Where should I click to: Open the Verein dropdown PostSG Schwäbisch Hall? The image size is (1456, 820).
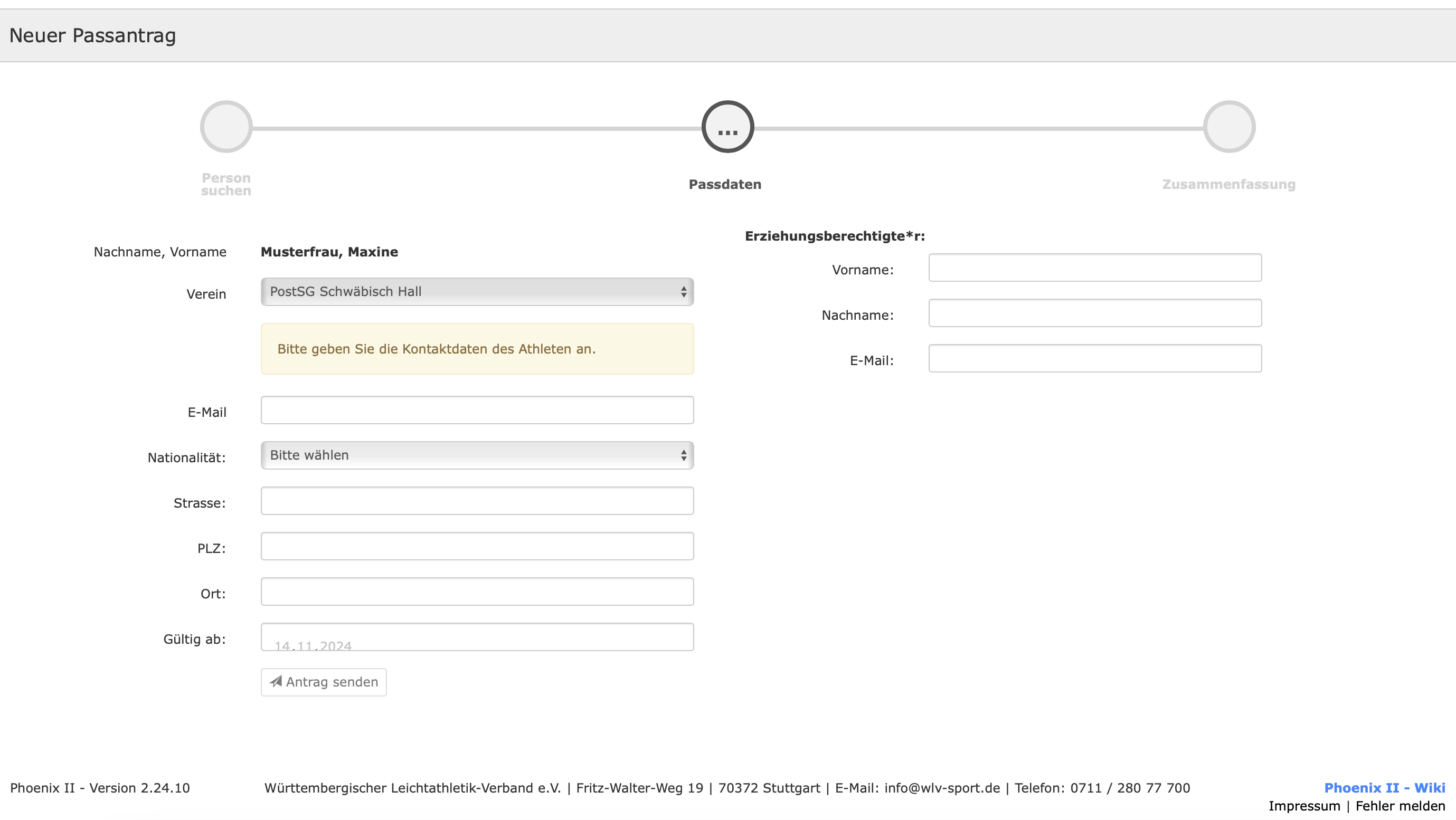pos(477,292)
